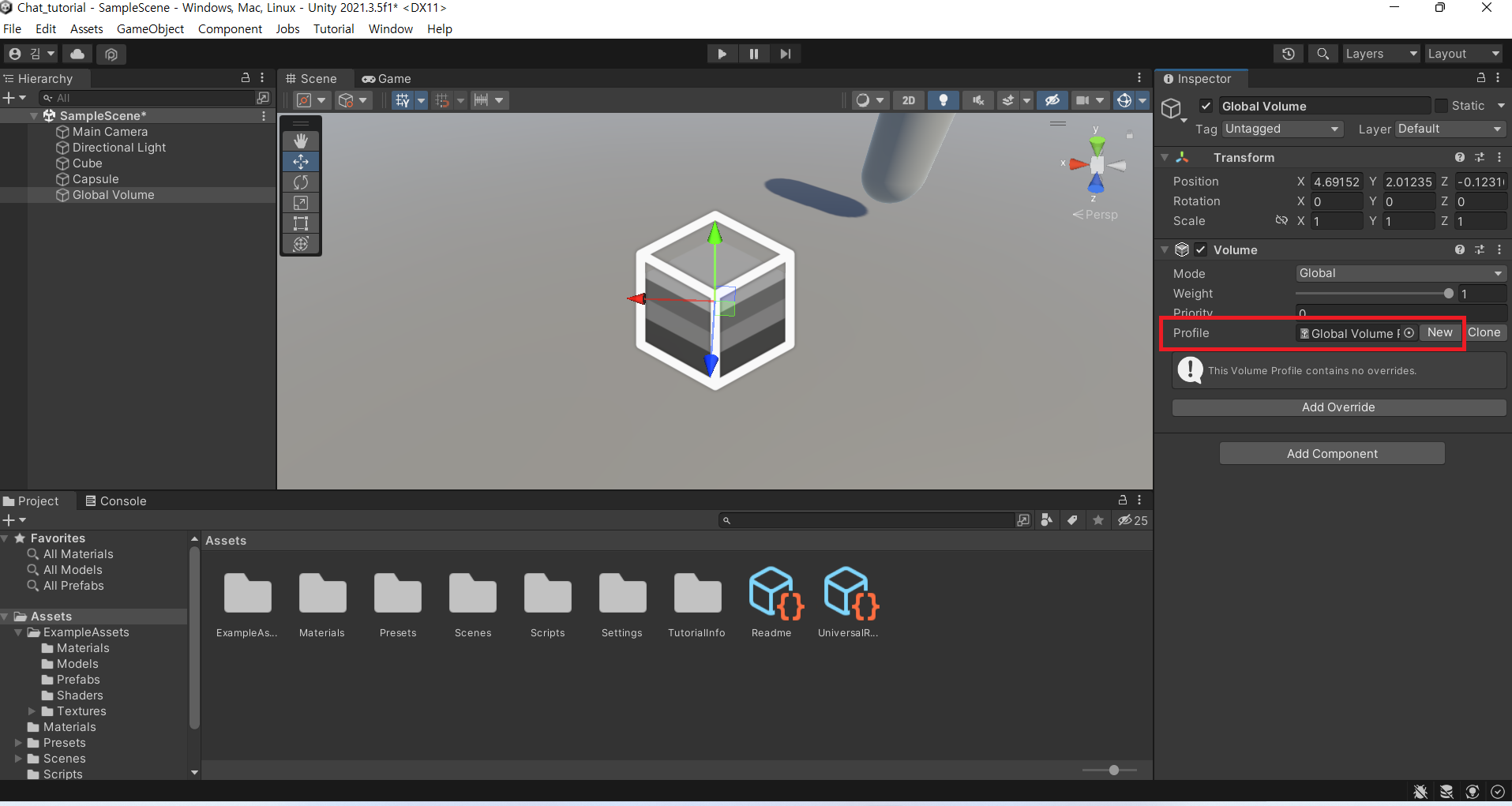The width and height of the screenshot is (1512, 806).
Task: Open Unity cloud services icon
Action: (x=77, y=54)
